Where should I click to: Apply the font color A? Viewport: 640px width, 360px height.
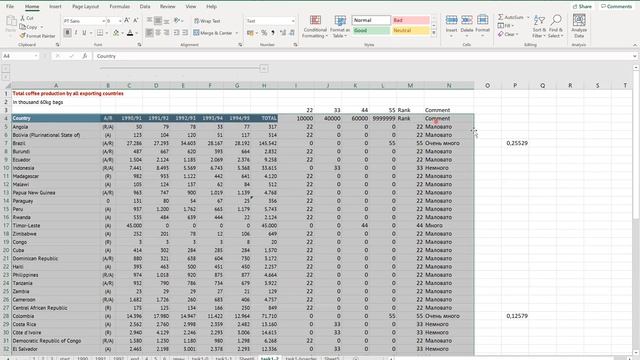pyautogui.click(x=130, y=33)
